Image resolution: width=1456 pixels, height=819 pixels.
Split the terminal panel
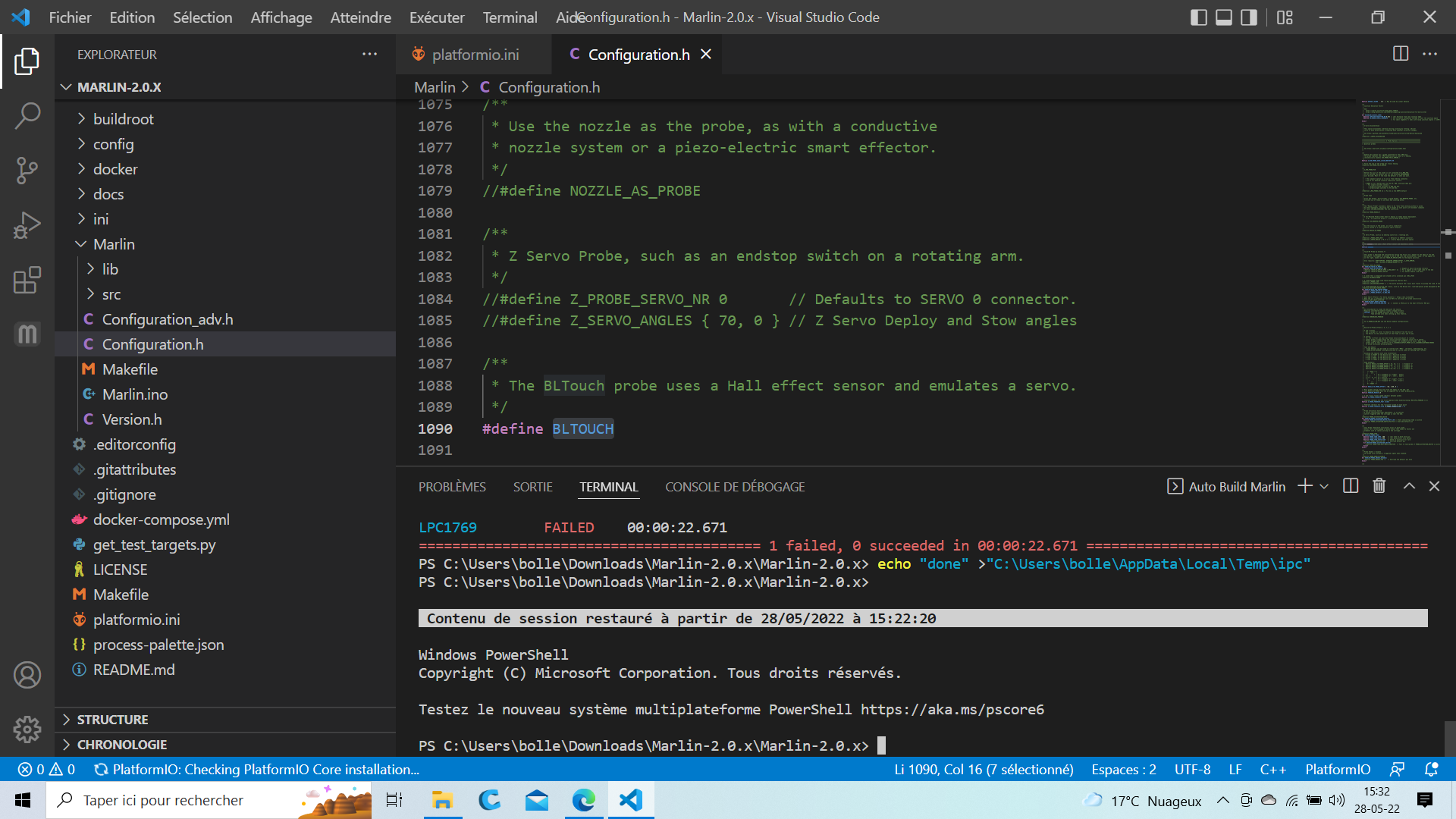(x=1351, y=486)
